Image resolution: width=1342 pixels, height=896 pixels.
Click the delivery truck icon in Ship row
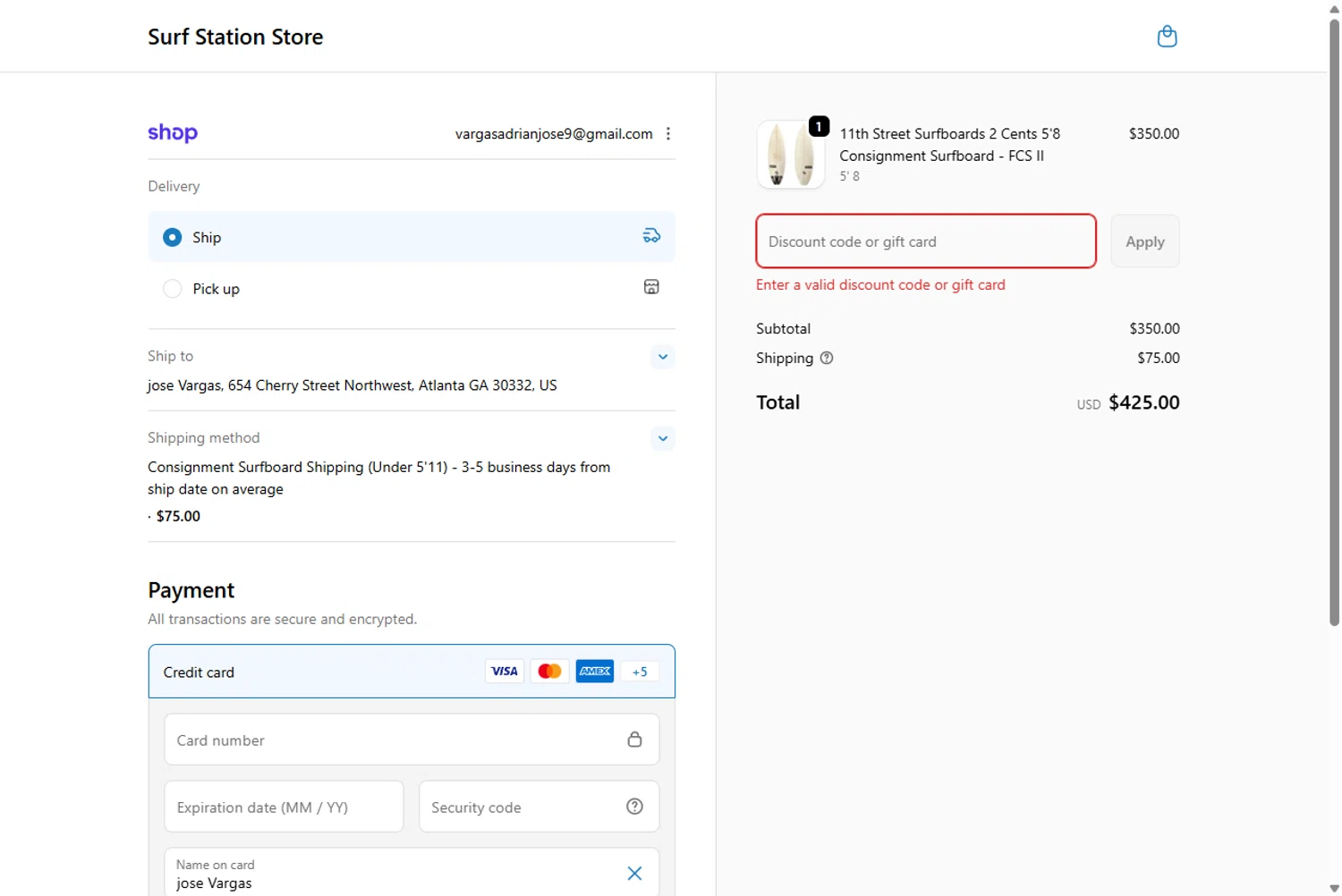tap(651, 236)
